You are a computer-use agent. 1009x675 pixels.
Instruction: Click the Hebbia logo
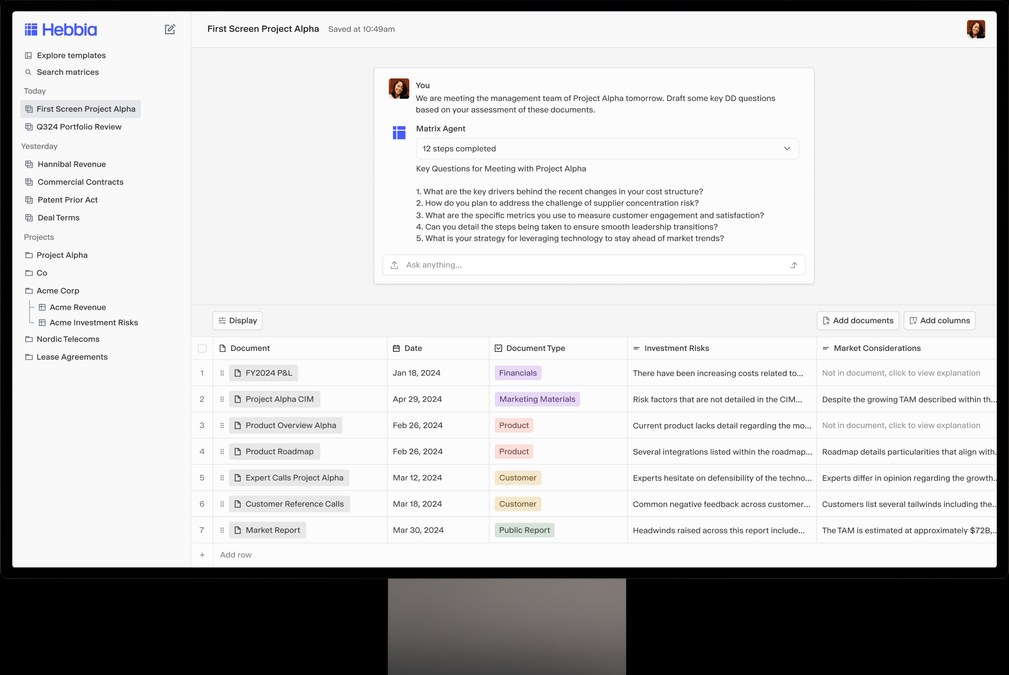(x=61, y=30)
